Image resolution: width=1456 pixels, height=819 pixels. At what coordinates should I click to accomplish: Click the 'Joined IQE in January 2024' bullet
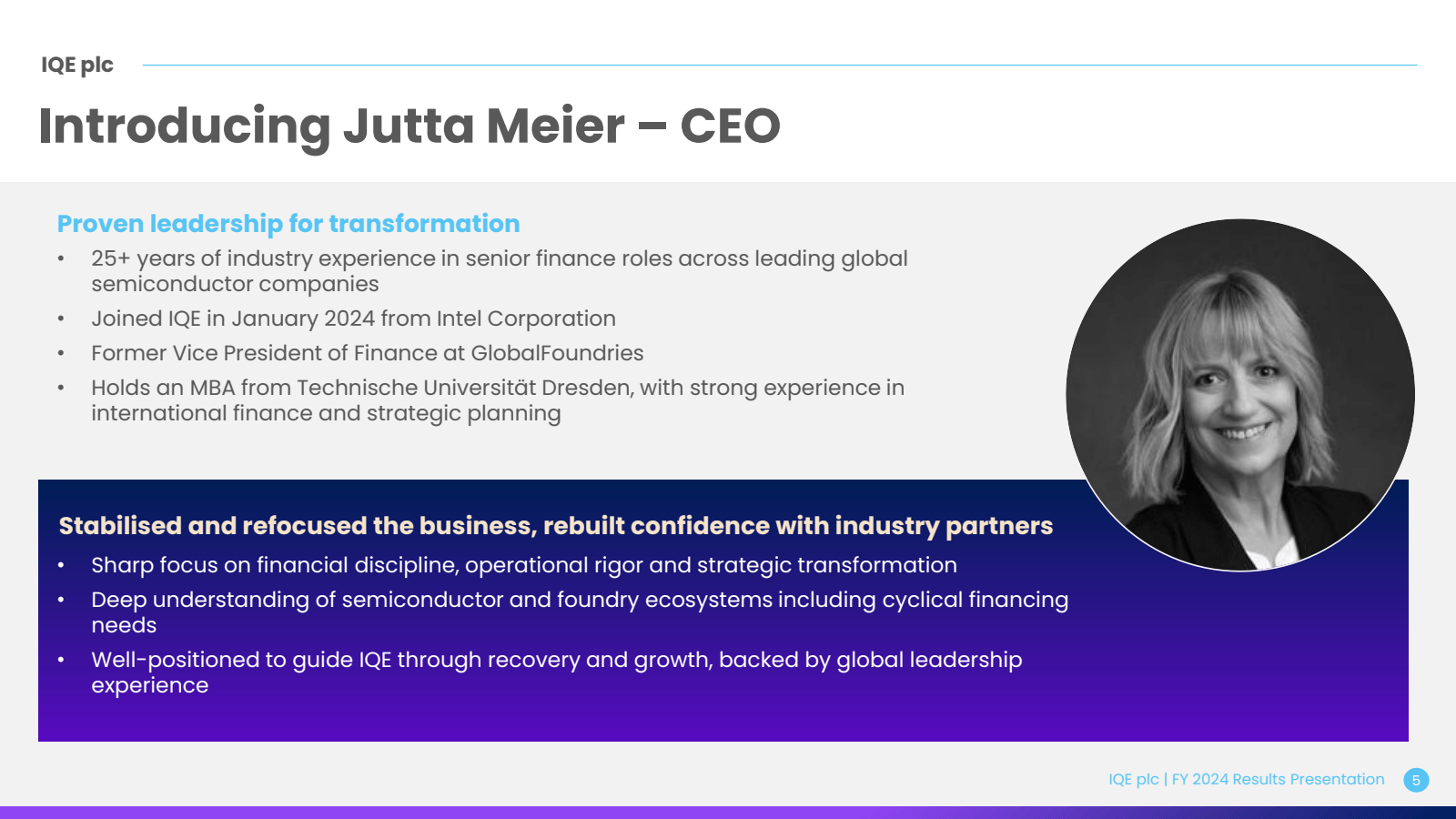click(x=353, y=318)
